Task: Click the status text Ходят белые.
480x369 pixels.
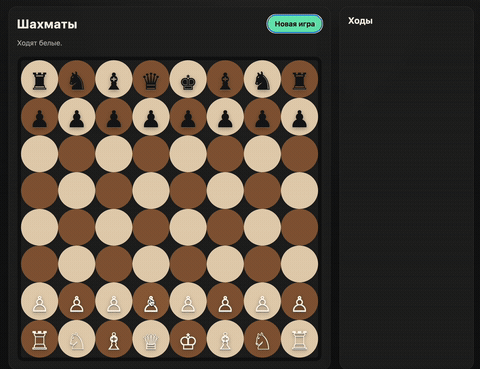Action: click(x=39, y=43)
